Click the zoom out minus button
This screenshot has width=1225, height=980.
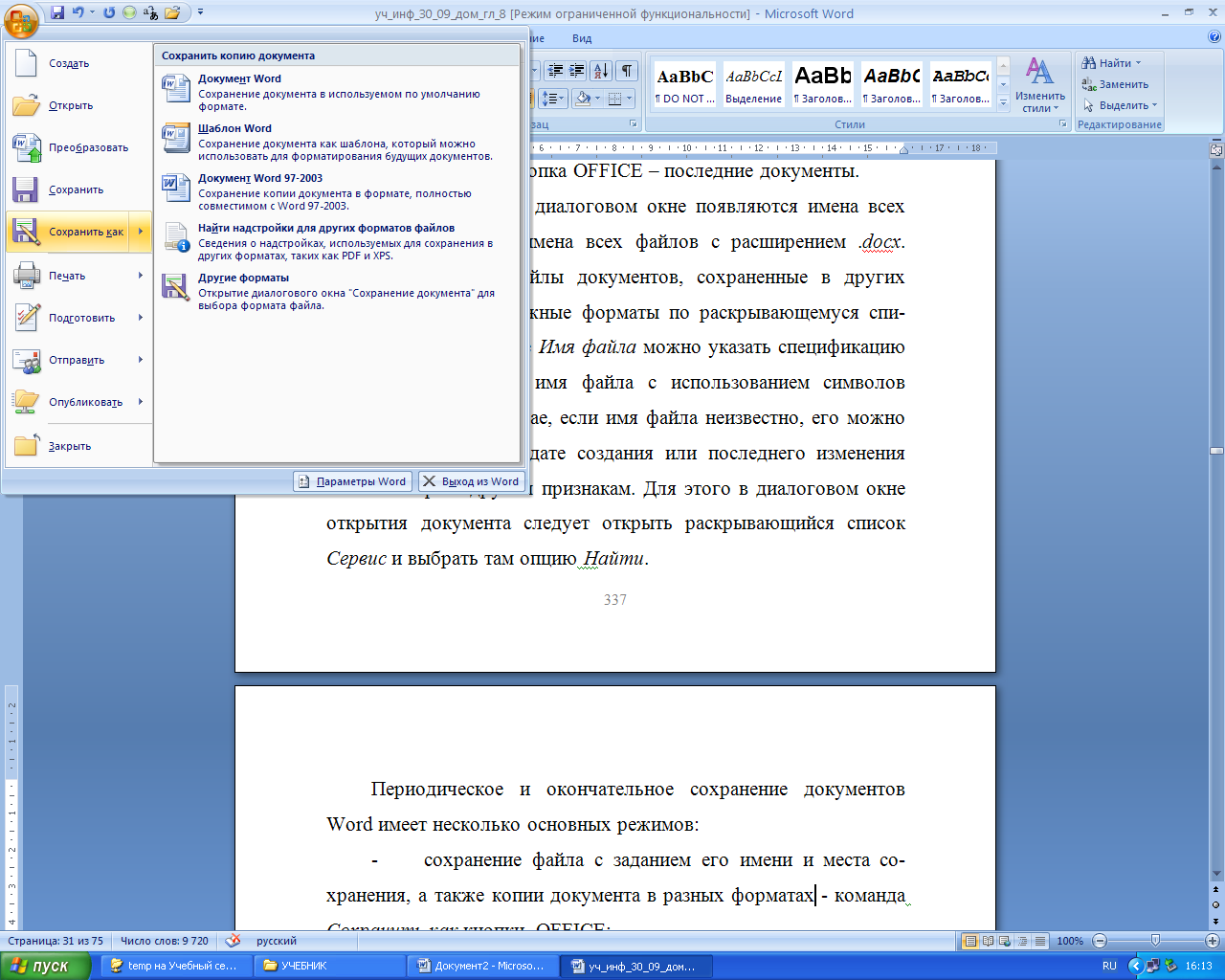coord(1100,941)
